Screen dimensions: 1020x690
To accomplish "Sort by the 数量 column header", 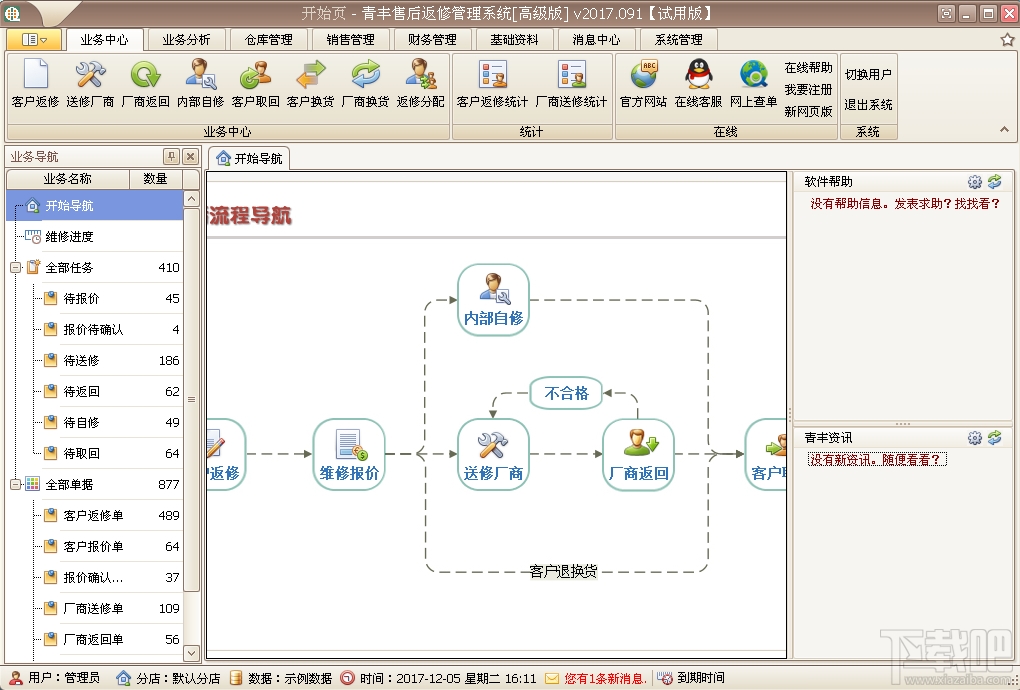I will [155, 179].
